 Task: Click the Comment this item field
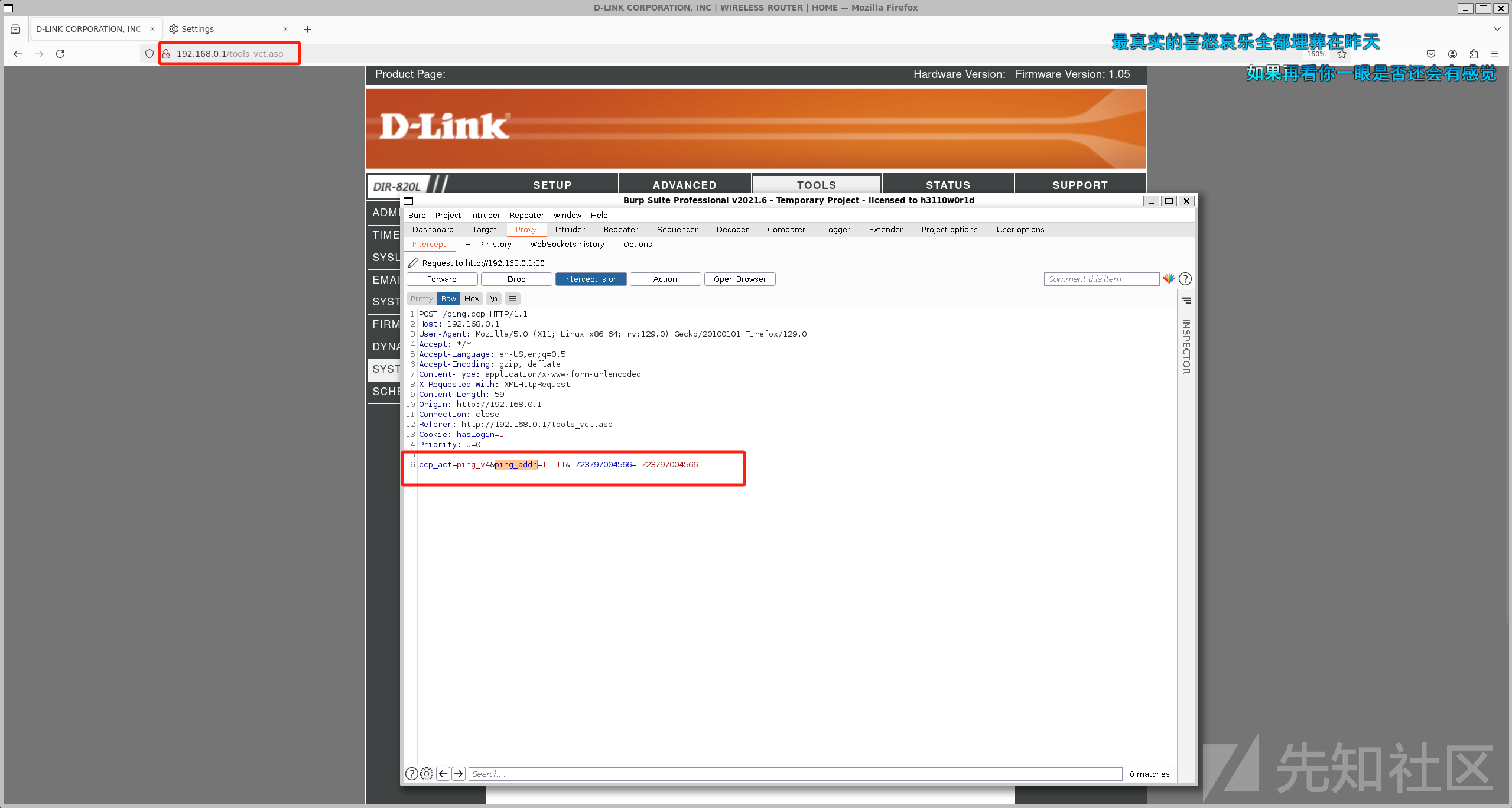point(1101,279)
